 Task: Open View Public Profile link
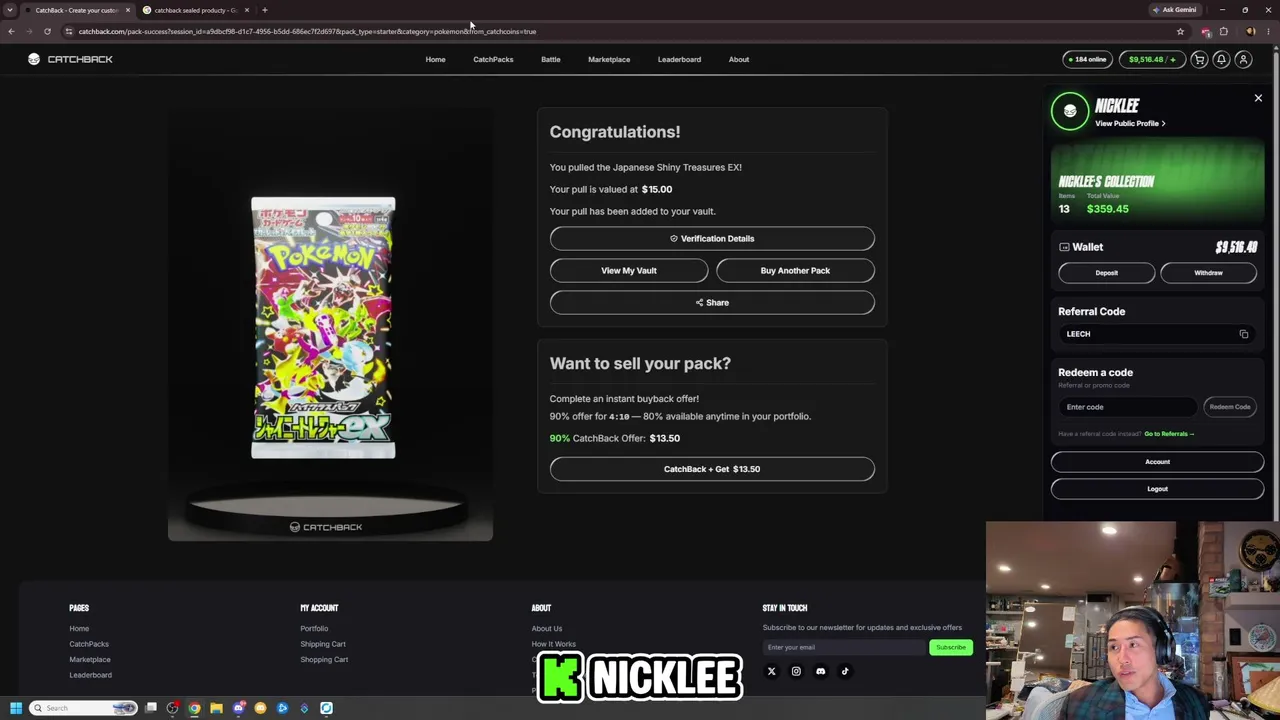tap(1130, 124)
